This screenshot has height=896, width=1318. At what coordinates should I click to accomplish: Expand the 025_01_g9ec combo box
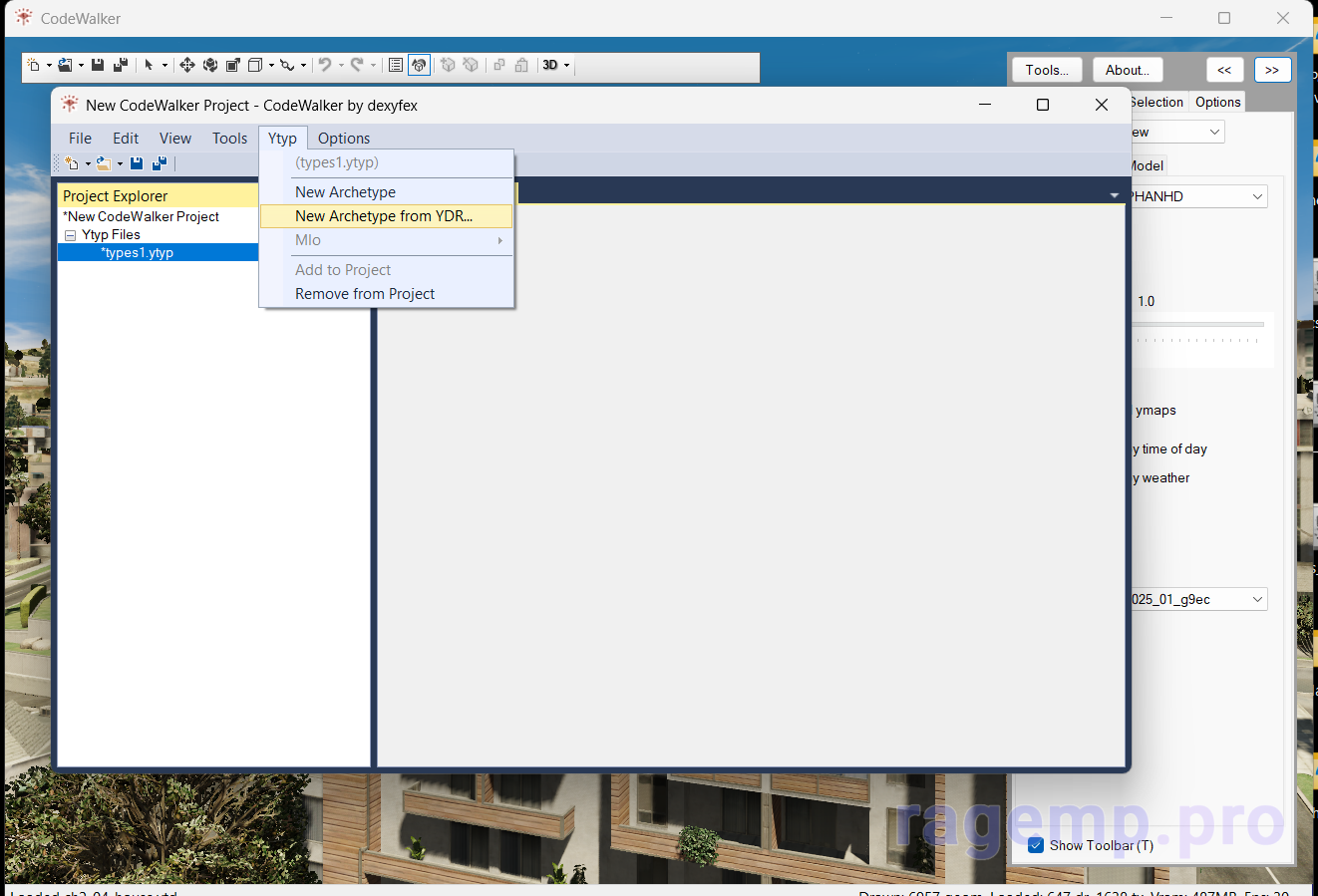coord(1256,599)
